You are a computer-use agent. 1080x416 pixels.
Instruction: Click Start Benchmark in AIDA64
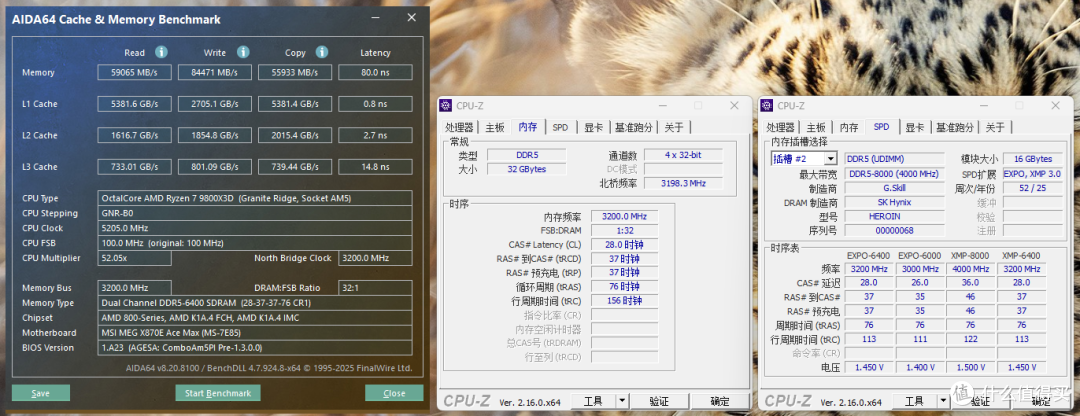click(x=218, y=393)
